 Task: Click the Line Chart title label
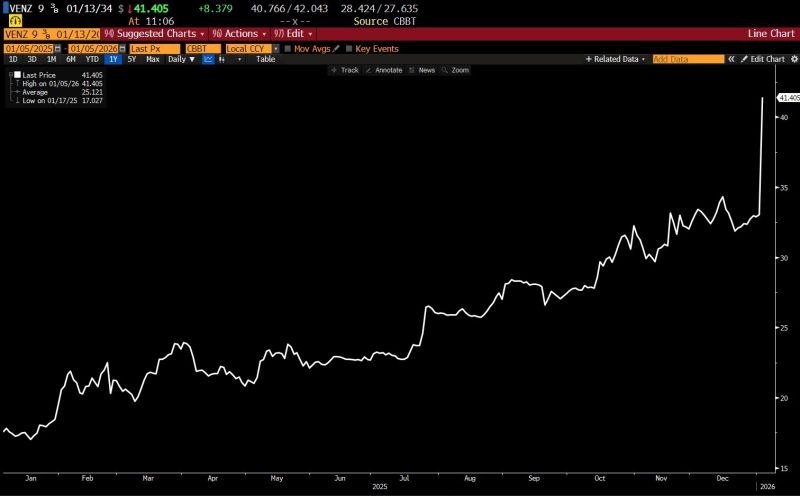pyautogui.click(x=771, y=34)
